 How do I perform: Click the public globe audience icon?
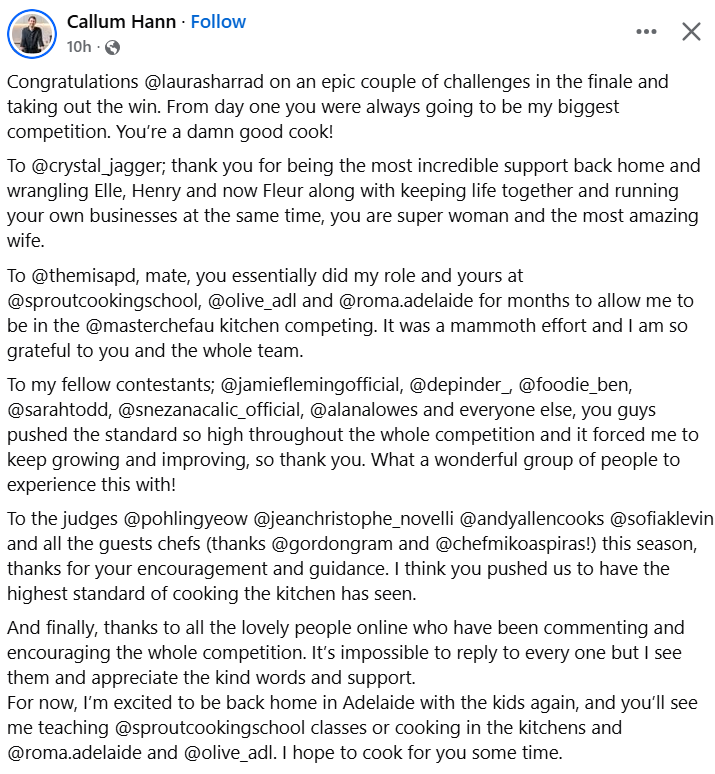112,47
